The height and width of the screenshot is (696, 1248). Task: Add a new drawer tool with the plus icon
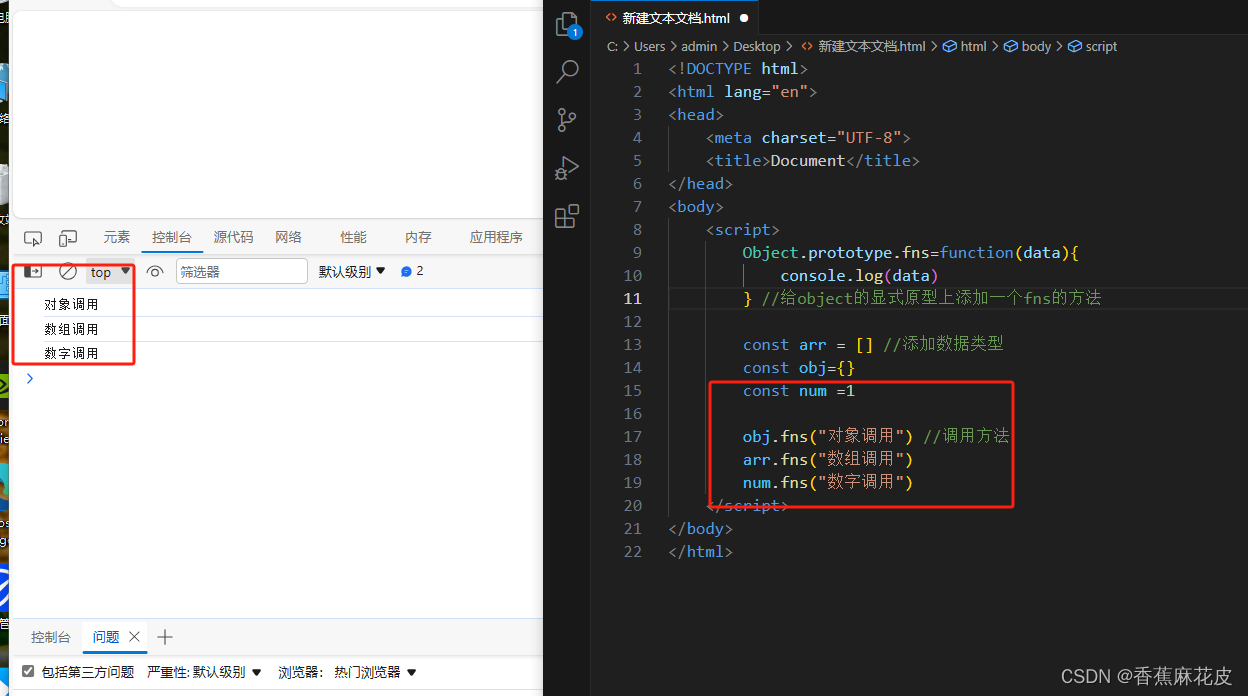tap(166, 637)
